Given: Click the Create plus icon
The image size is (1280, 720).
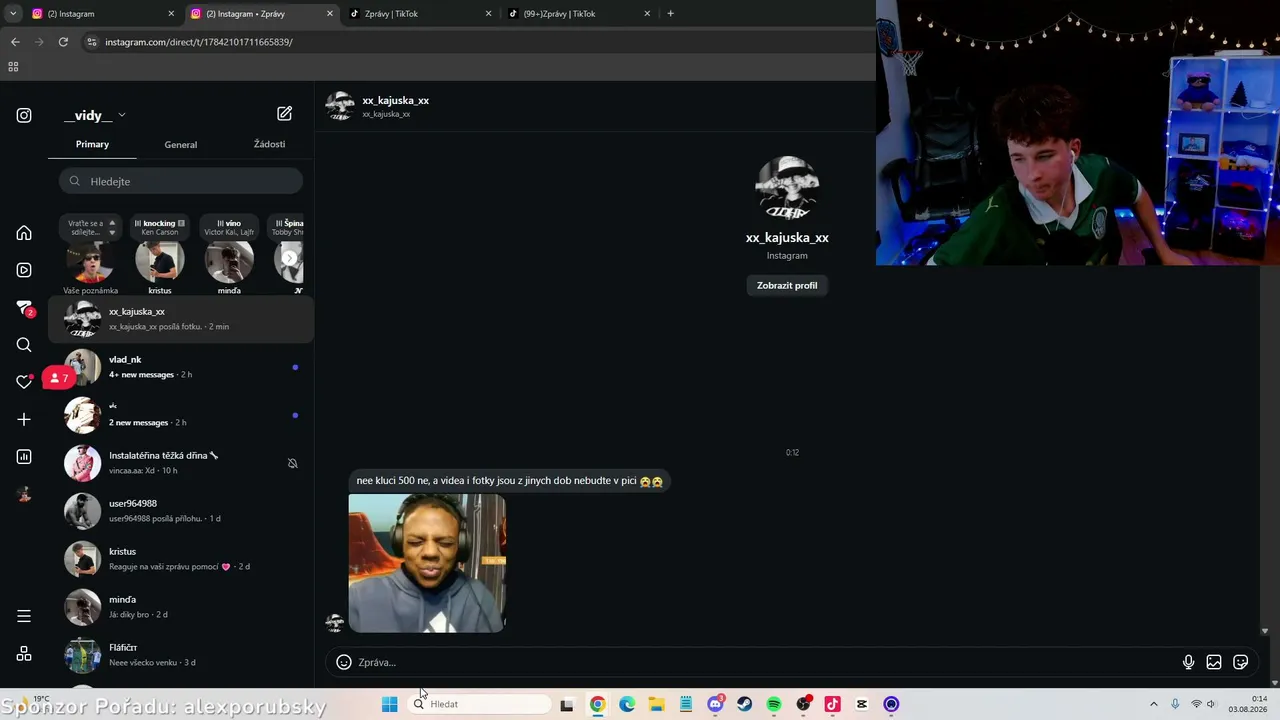Looking at the screenshot, I should (24, 420).
